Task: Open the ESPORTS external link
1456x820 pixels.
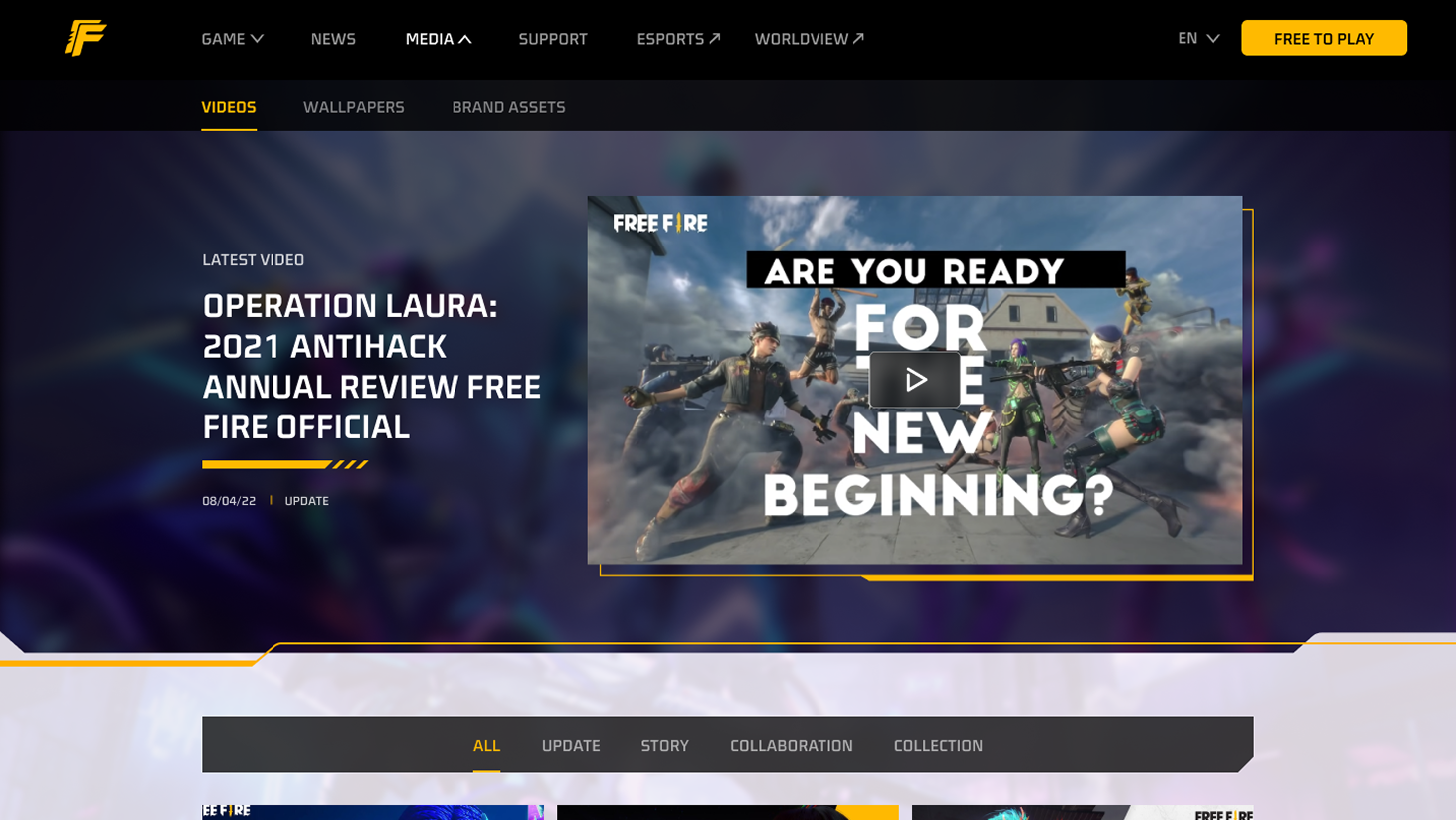Action: pyautogui.click(x=678, y=39)
